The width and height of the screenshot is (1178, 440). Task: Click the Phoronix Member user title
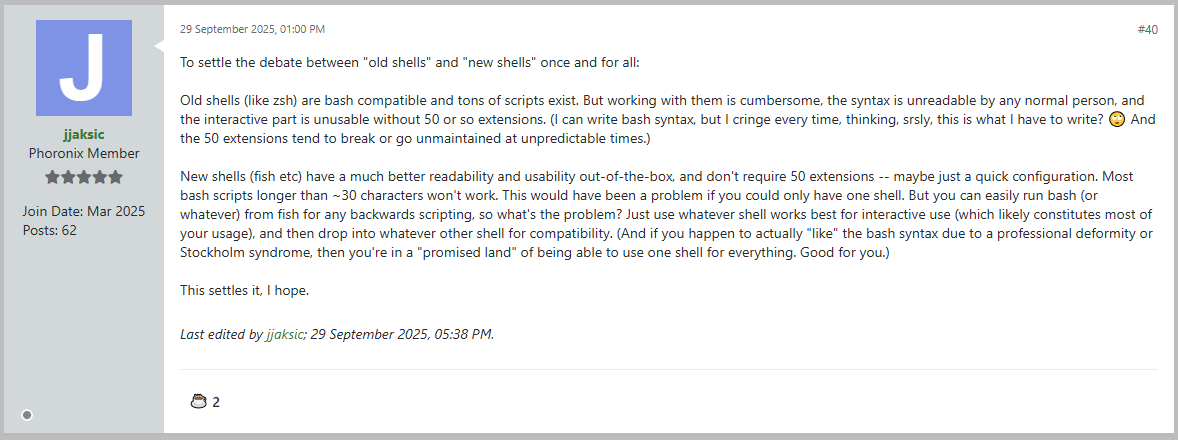[84, 153]
